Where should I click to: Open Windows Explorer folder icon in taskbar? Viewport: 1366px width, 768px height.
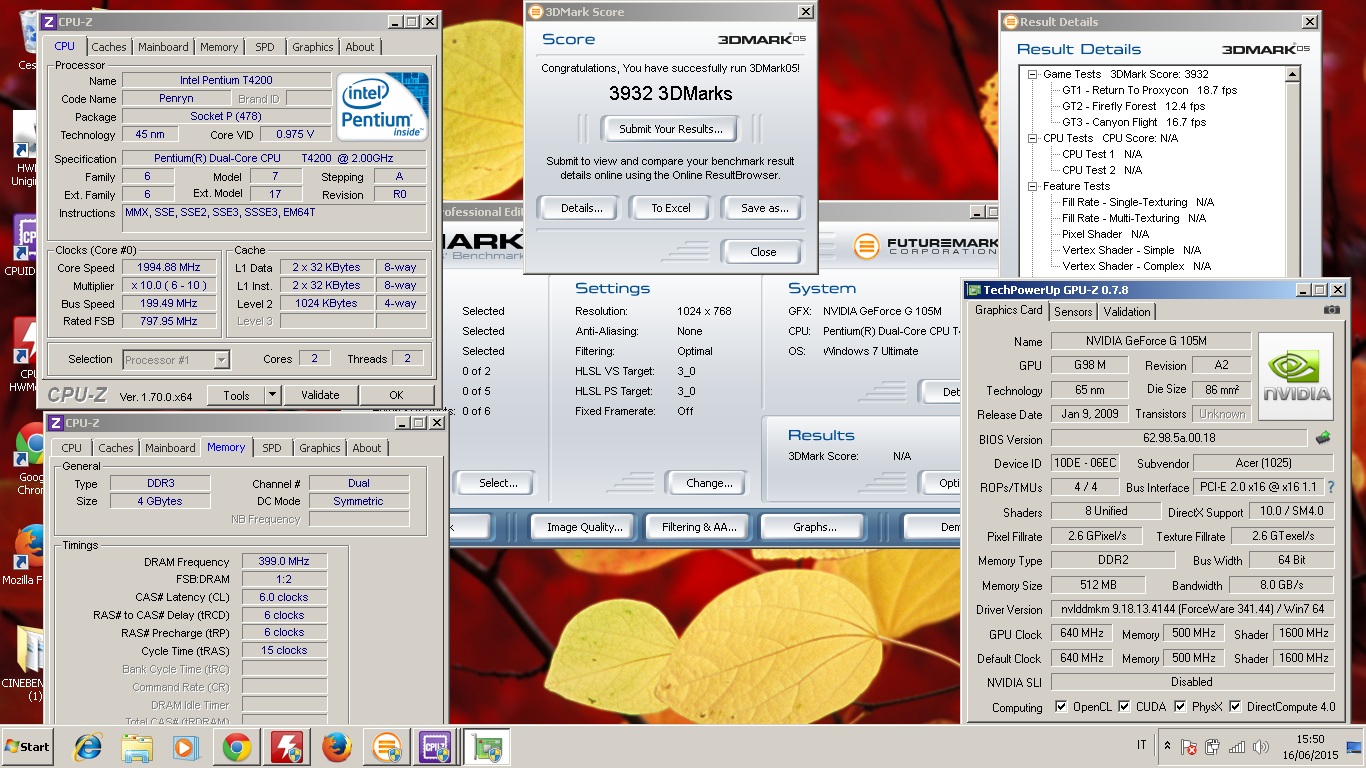point(137,747)
